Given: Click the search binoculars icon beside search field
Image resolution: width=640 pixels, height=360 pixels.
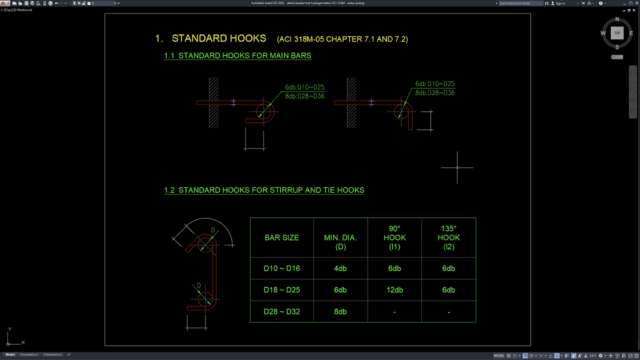Looking at the screenshot, I should click(547, 3).
